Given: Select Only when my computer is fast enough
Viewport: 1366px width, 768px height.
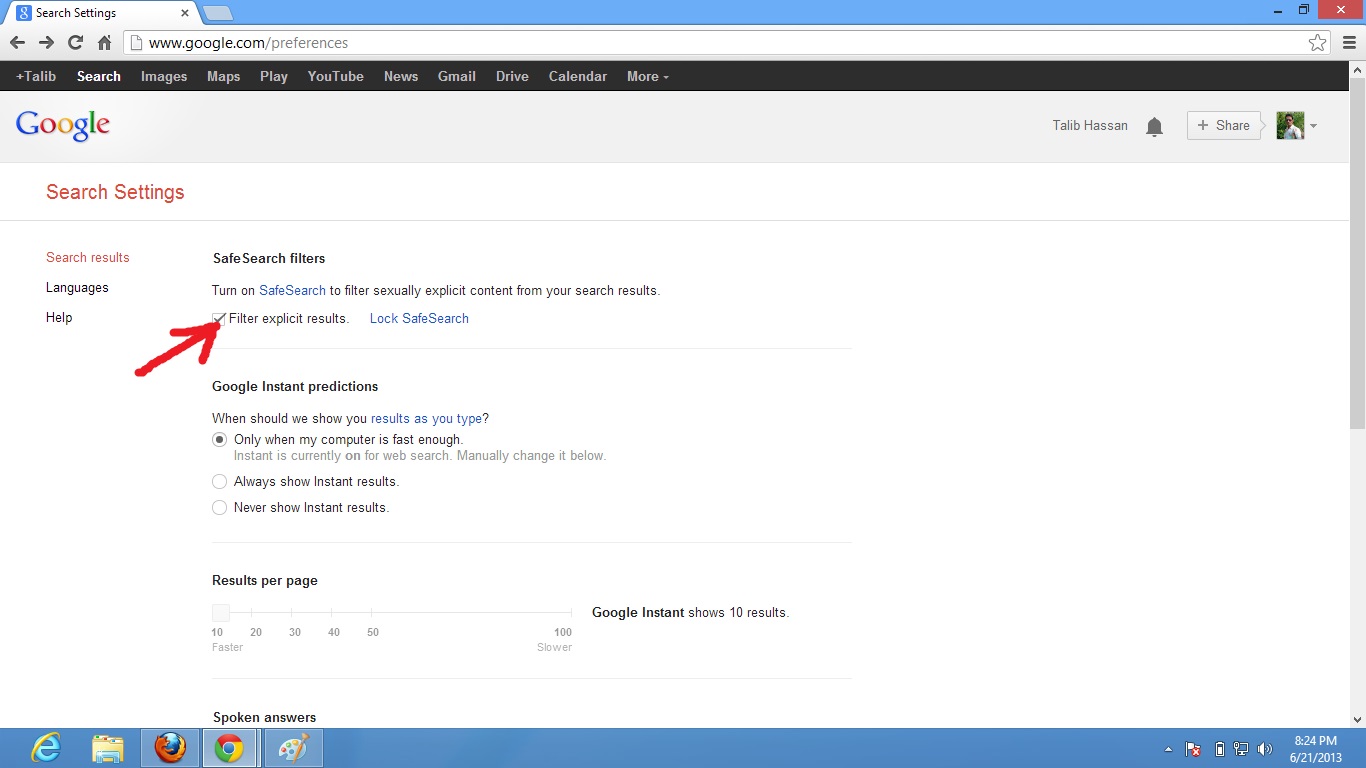Looking at the screenshot, I should (219, 440).
